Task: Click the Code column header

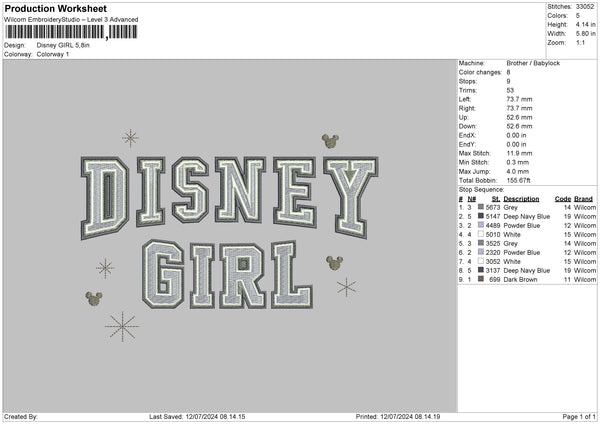Action: 562,198
